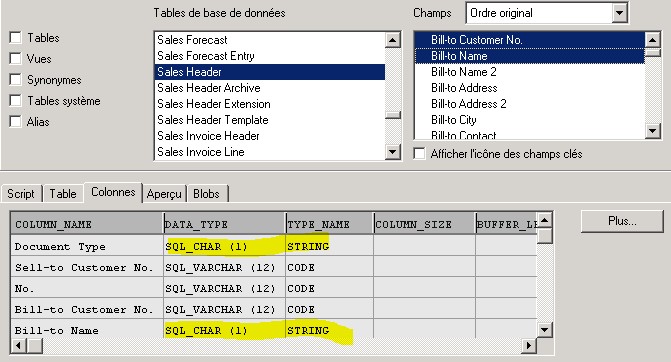
Task: Select the Document Type row cell
Action: (87, 246)
